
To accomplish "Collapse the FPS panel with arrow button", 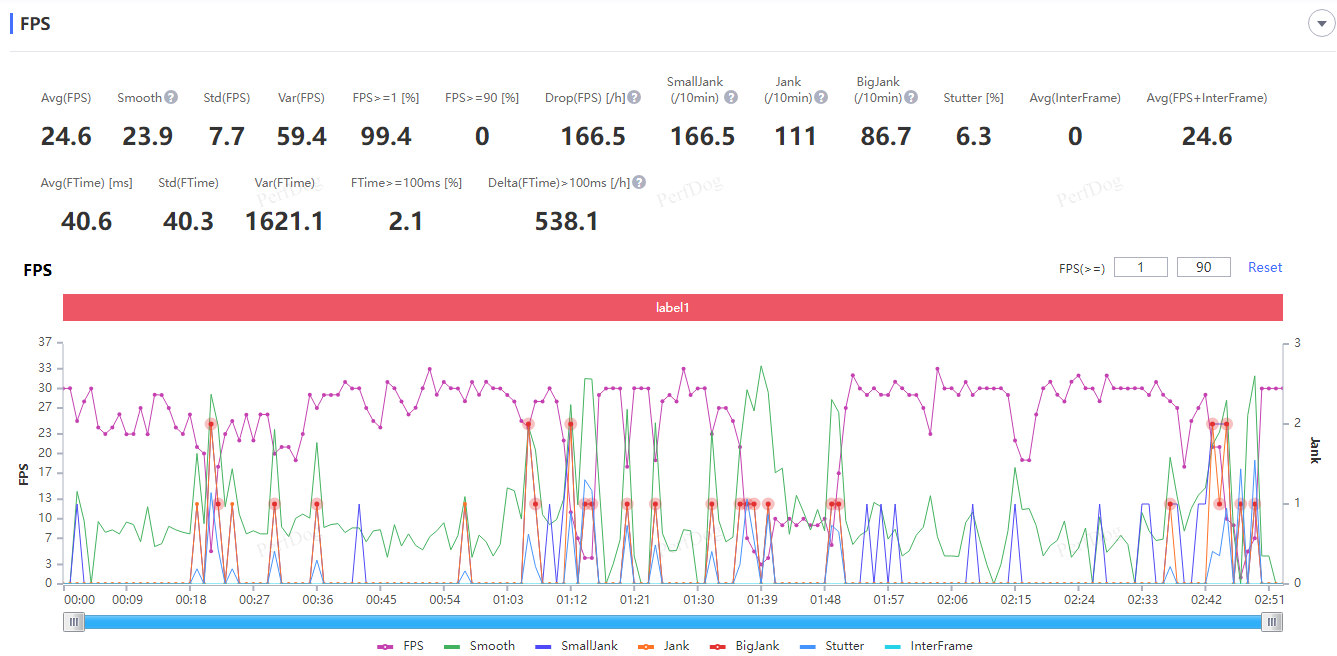I will [1321, 24].
